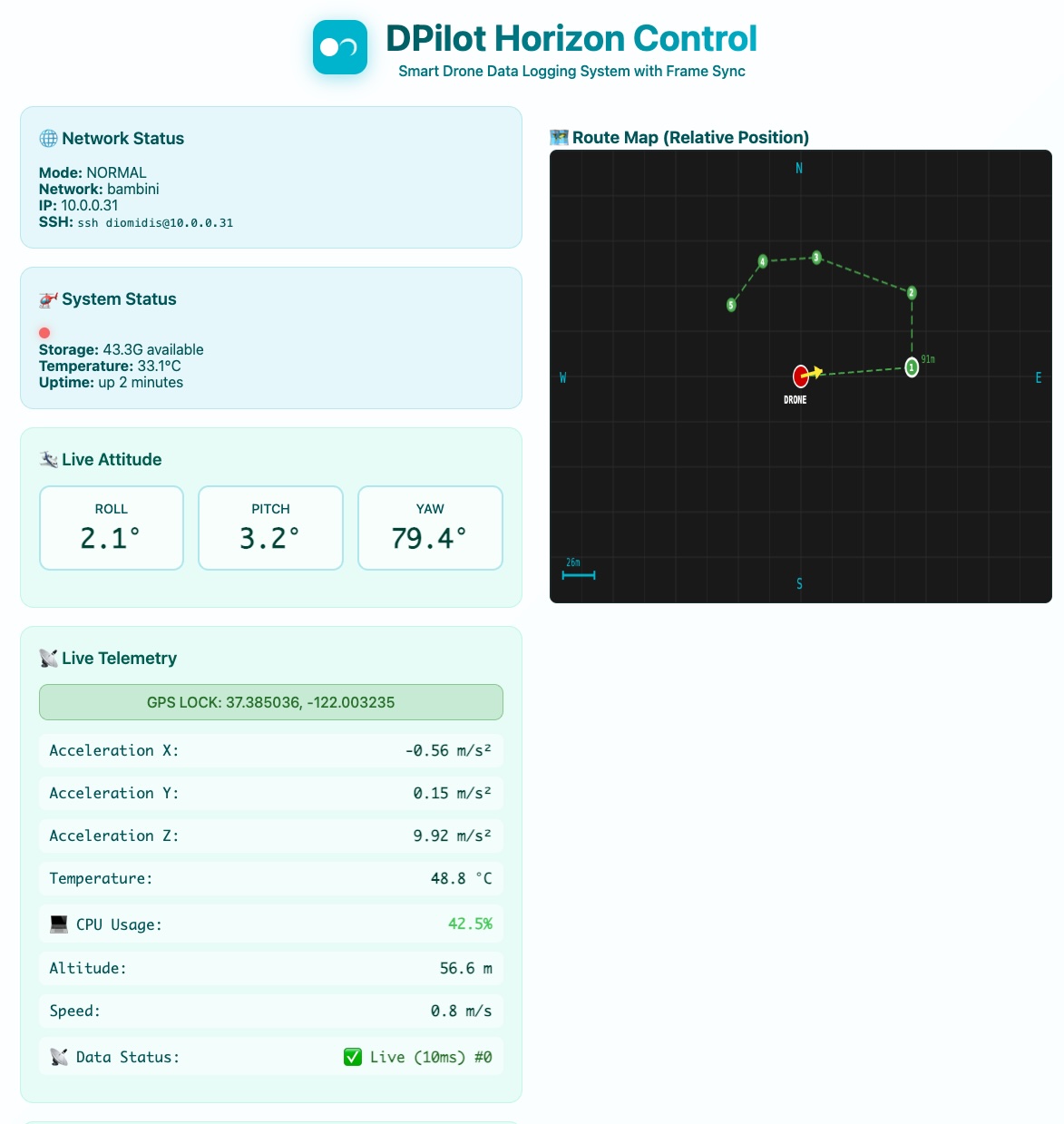Image resolution: width=1064 pixels, height=1124 pixels.
Task: Select the helicopter icon in System Status
Action: pos(46,298)
